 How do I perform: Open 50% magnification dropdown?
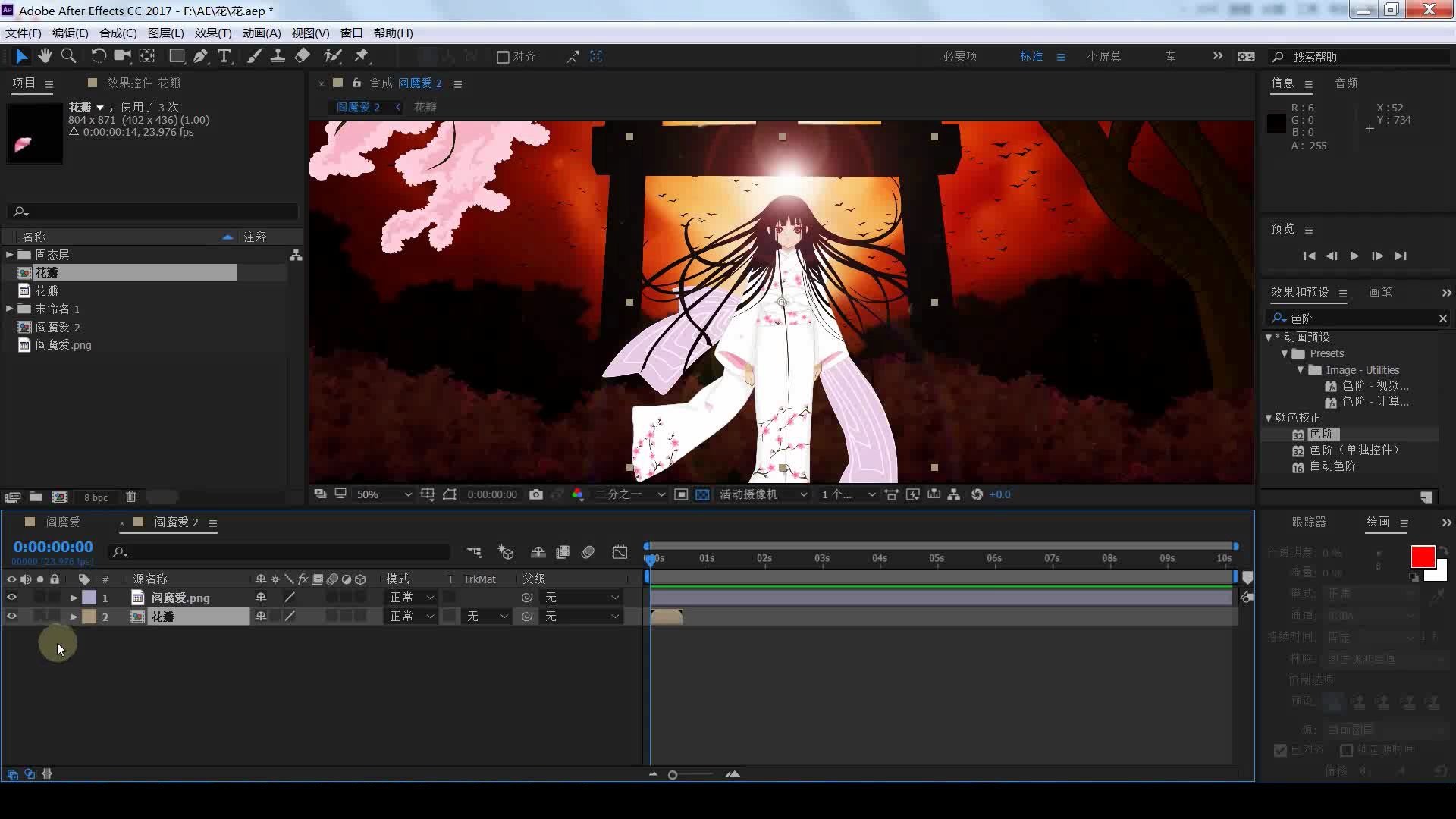pos(383,494)
